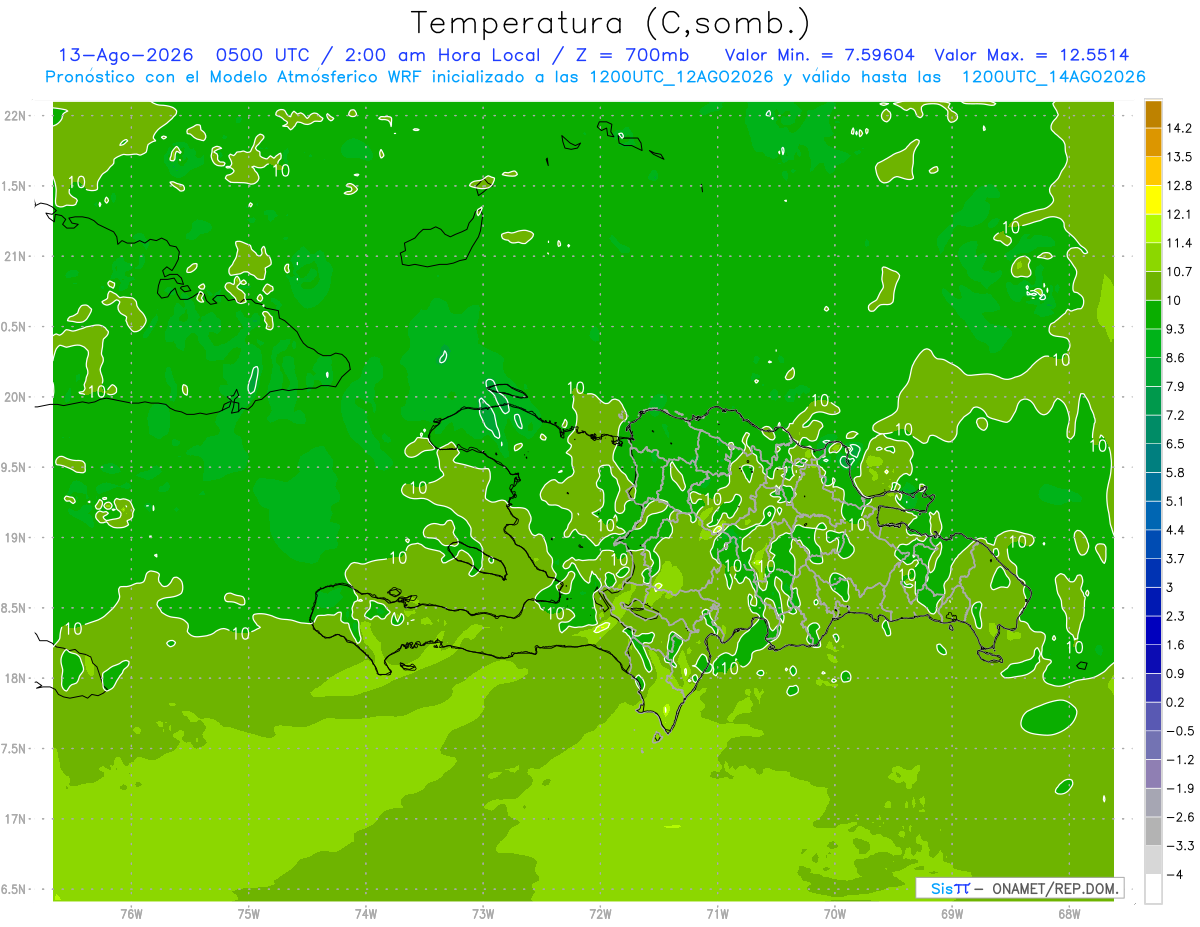This screenshot has width=1200, height=927.
Task: Click the "70W" longitude axis label
Action: (835, 913)
